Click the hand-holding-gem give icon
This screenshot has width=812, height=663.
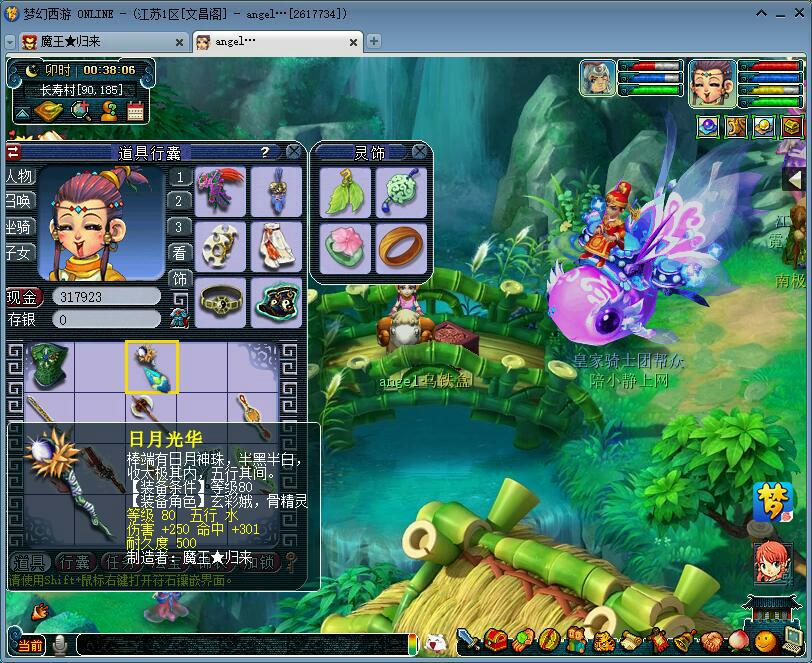[523, 641]
